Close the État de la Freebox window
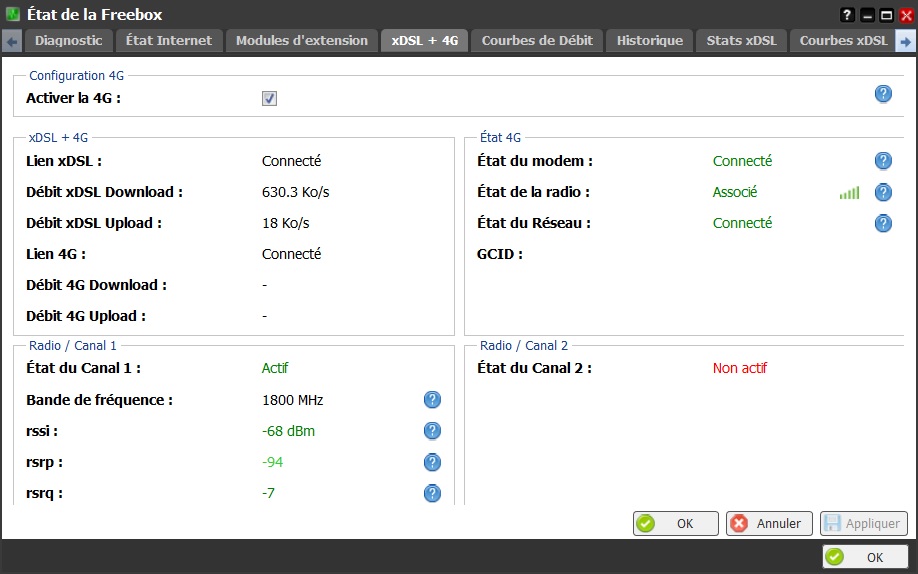Viewport: 918px width, 574px height. point(906,15)
